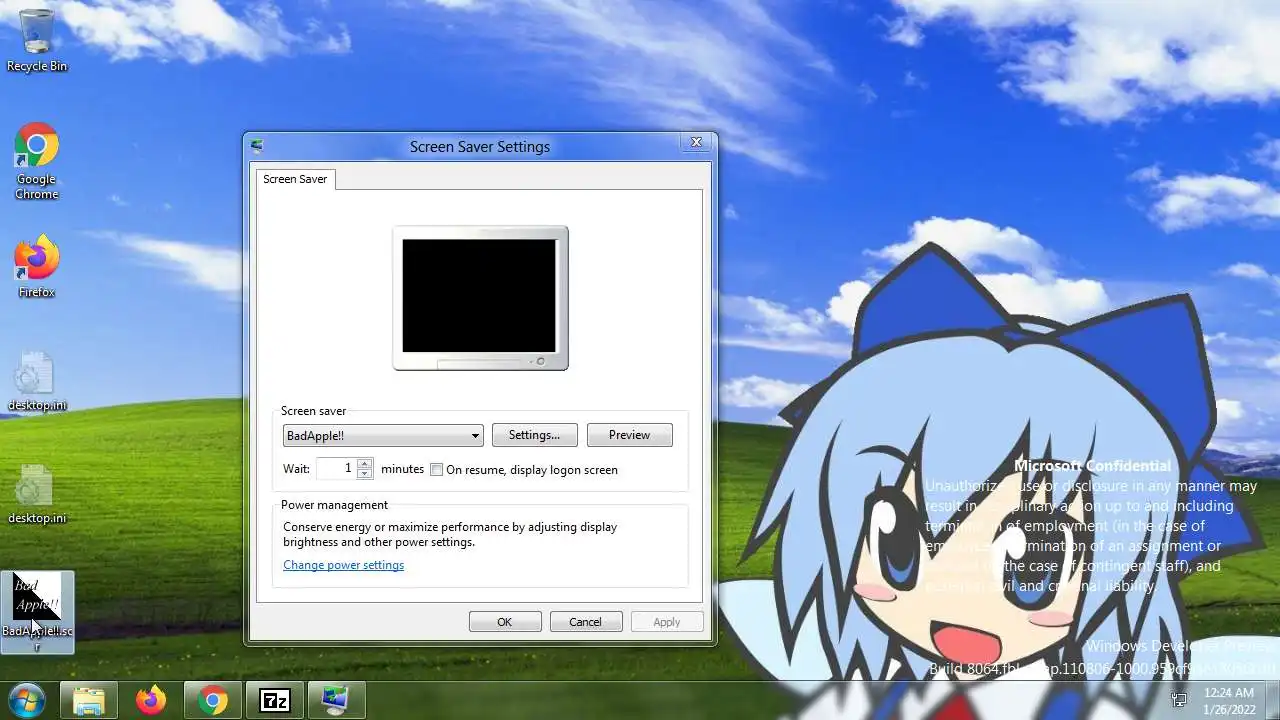Screen dimensions: 1280x720
Task: Confirm with the OK button
Action: [x=505, y=622]
